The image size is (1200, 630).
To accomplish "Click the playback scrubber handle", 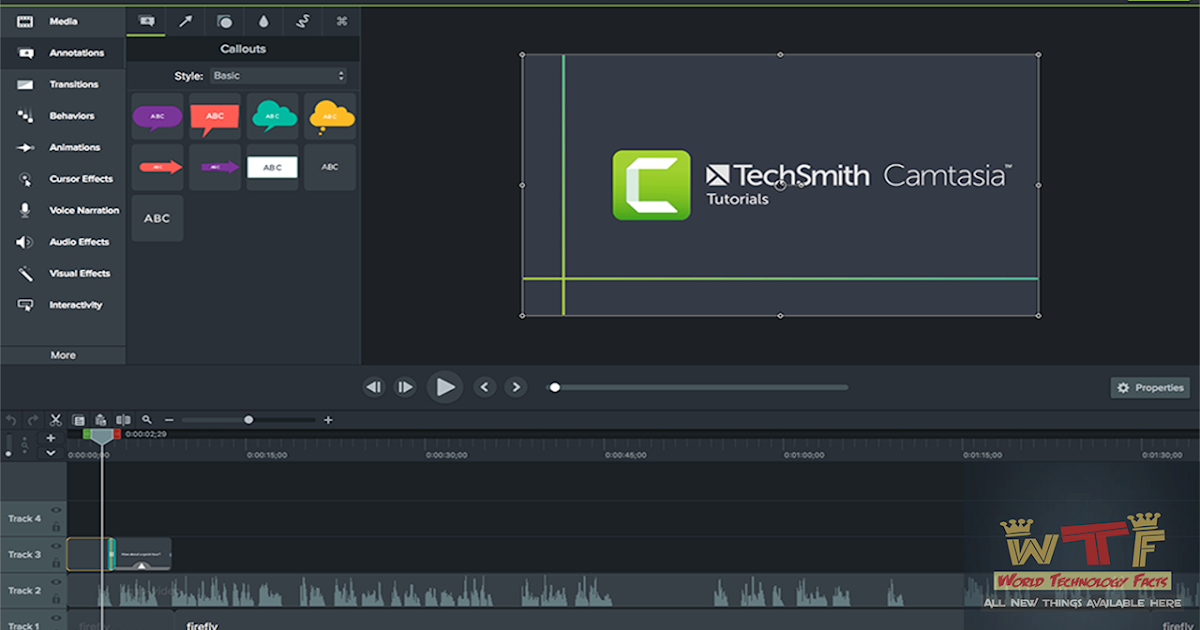I will click(555, 387).
